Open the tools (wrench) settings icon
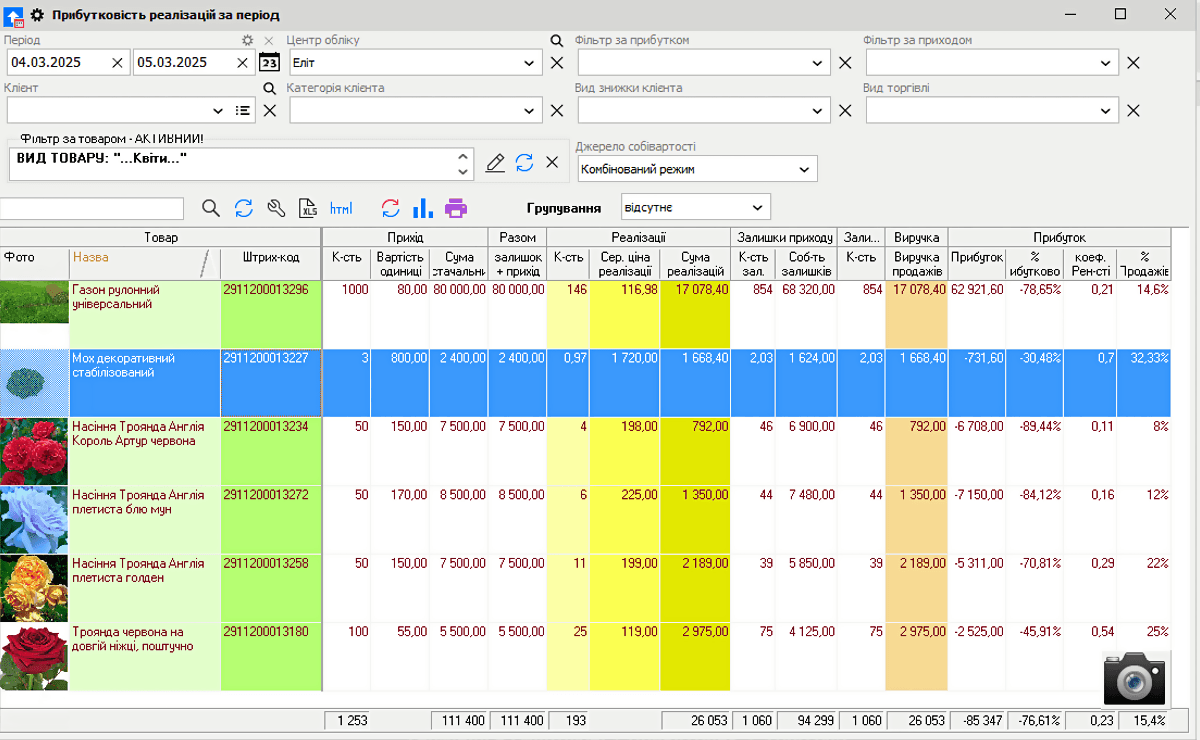 (276, 208)
